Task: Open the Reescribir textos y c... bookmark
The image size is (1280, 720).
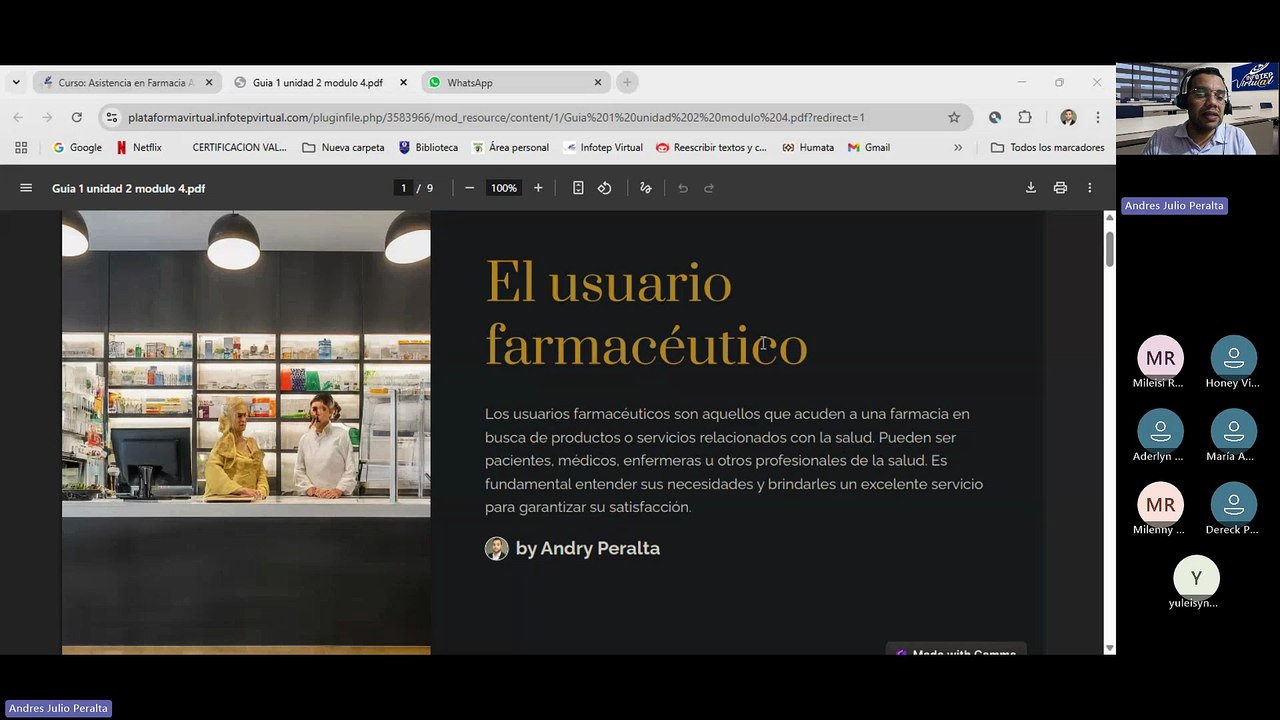Action: [711, 147]
